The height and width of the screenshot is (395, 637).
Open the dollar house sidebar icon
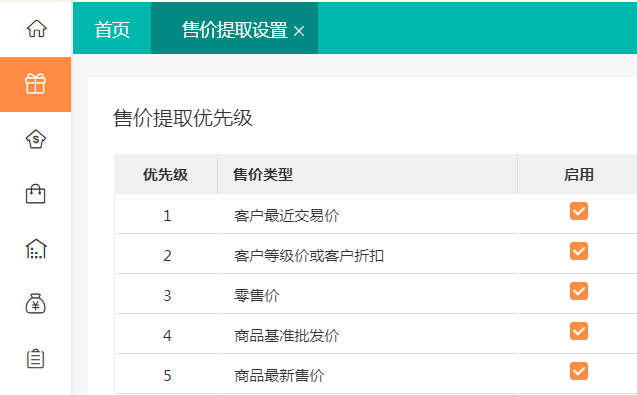coord(36,139)
